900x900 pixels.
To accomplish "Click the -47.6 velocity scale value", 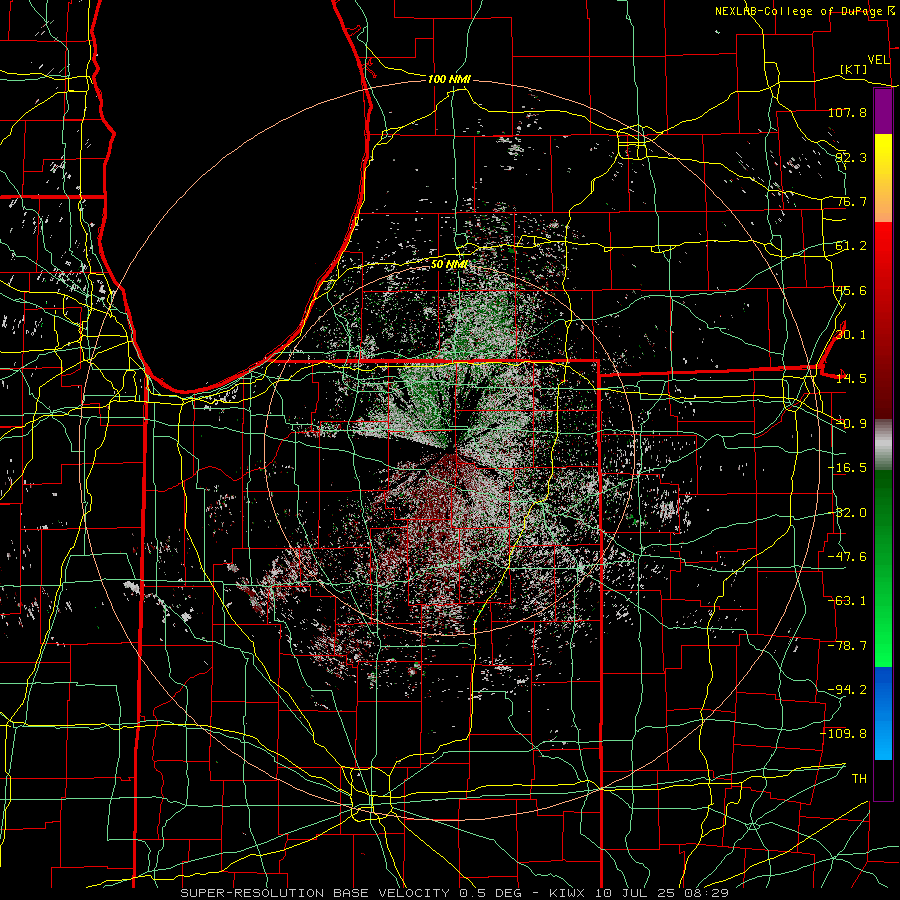I will 847,557.
